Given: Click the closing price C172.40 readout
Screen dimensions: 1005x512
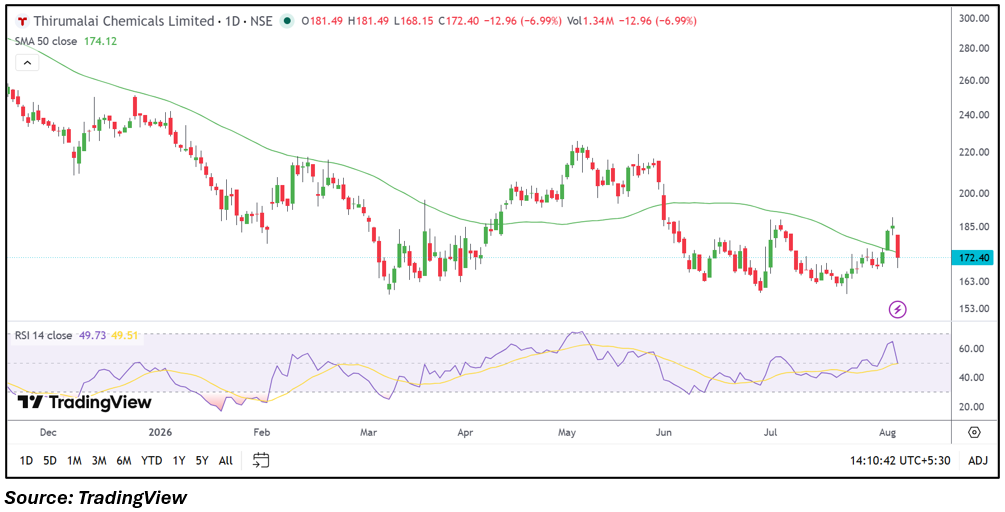Looking at the screenshot, I should (461, 21).
